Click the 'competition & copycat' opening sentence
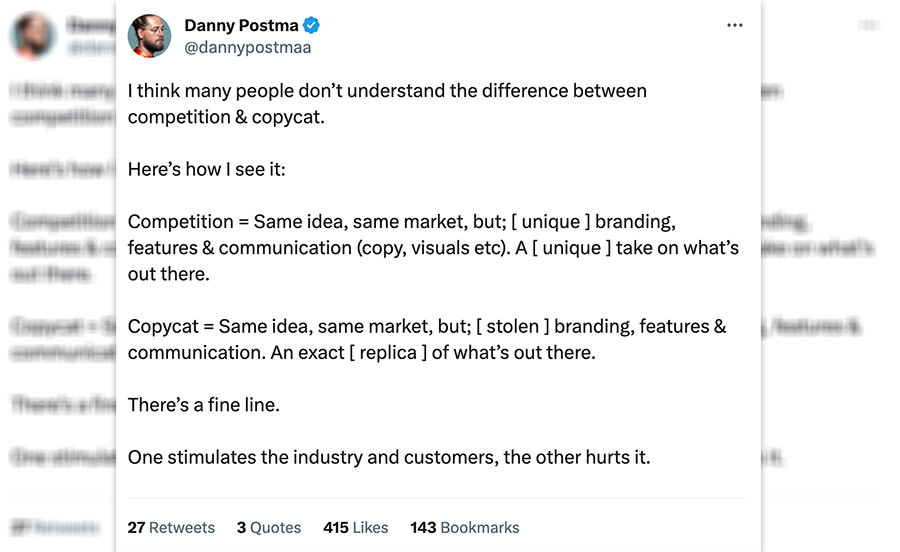Screen dimensions: 900x552 click(x=387, y=104)
